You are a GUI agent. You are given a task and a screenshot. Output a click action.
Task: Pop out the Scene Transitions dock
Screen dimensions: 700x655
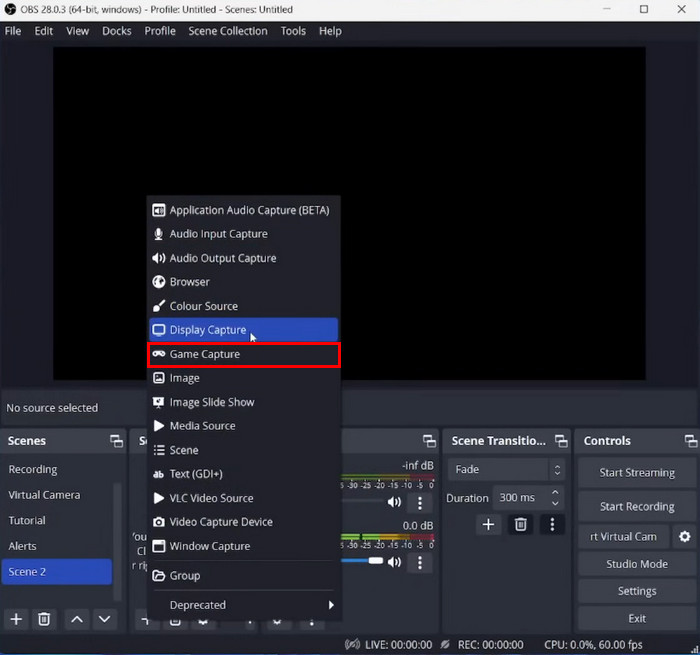561,441
